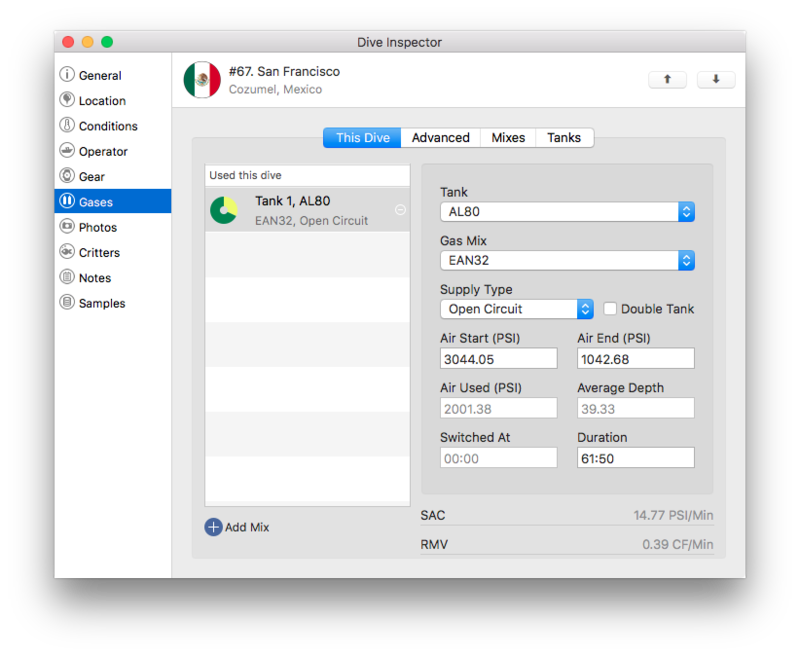Go to previous dive with up arrow

click(667, 80)
